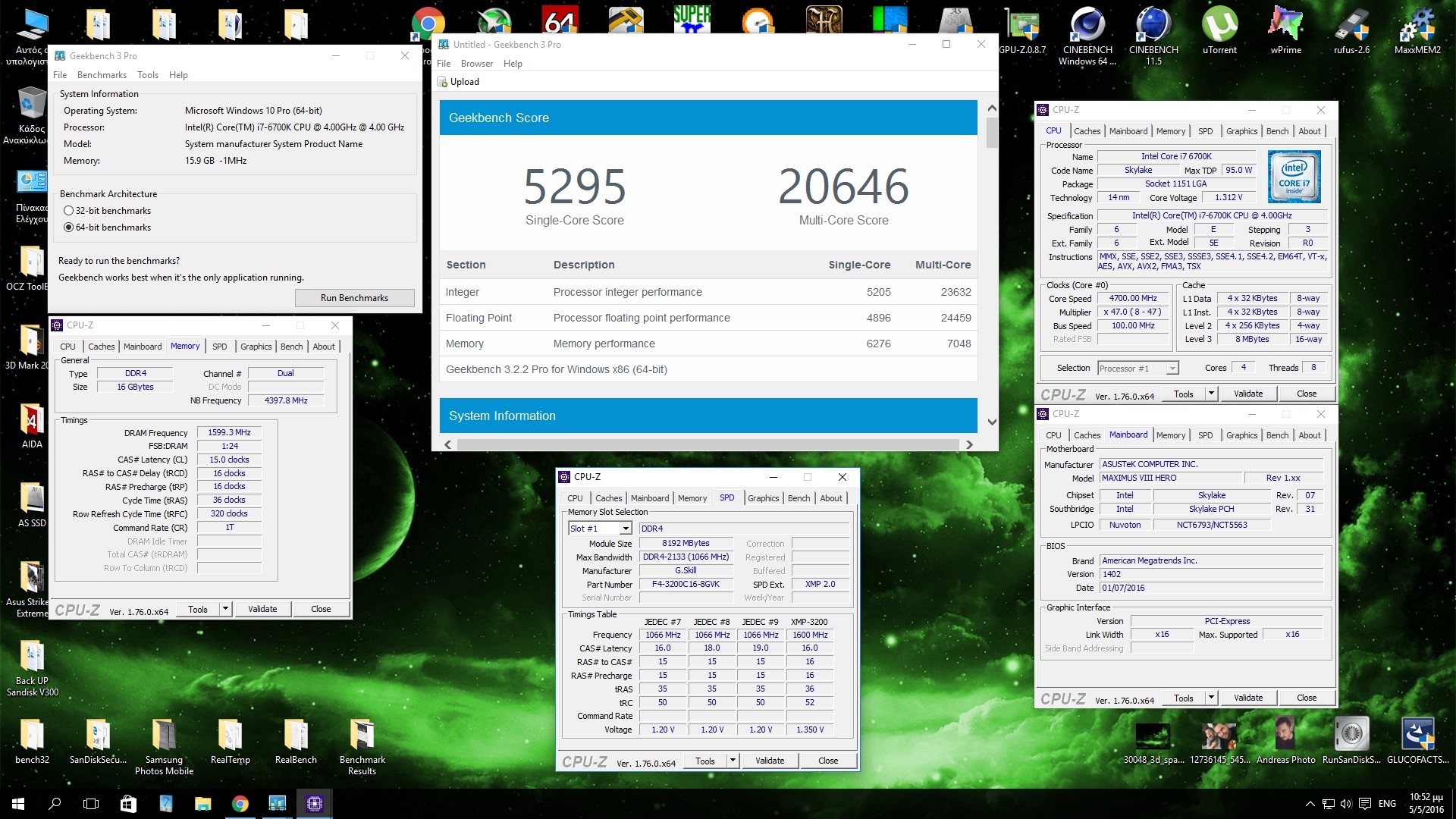Open Help menu in Geekbench results
This screenshot has height=819, width=1456.
(513, 64)
